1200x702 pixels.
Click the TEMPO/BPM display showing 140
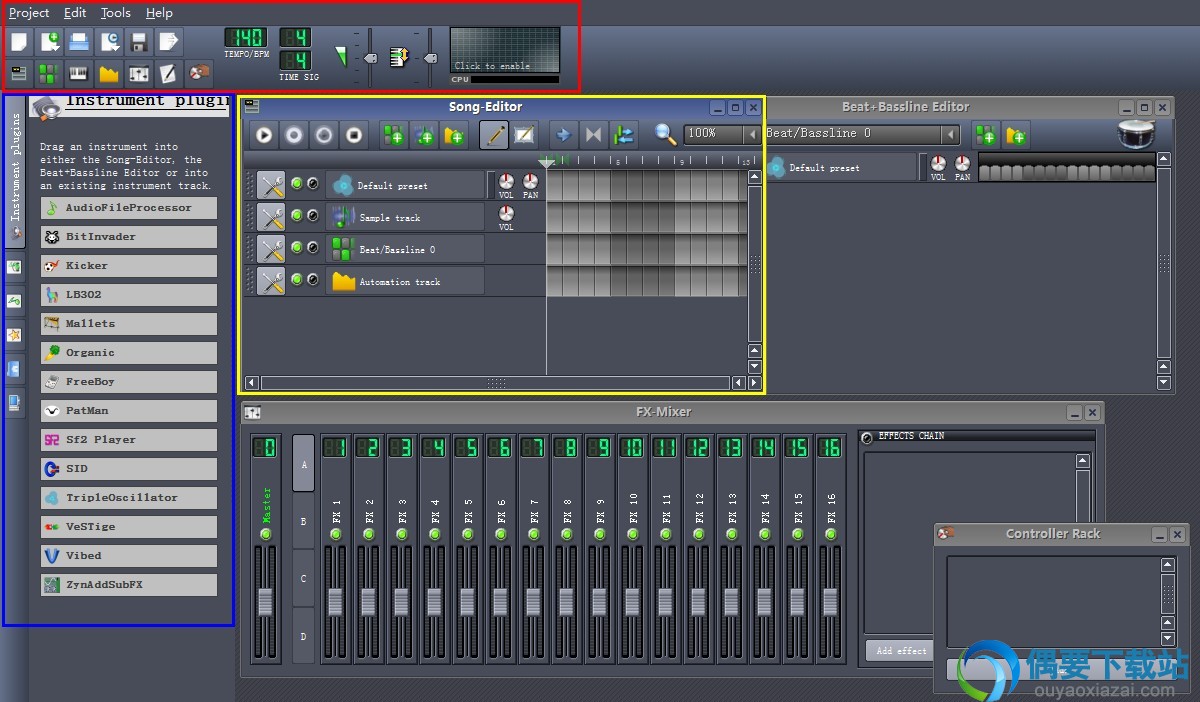click(x=245, y=37)
